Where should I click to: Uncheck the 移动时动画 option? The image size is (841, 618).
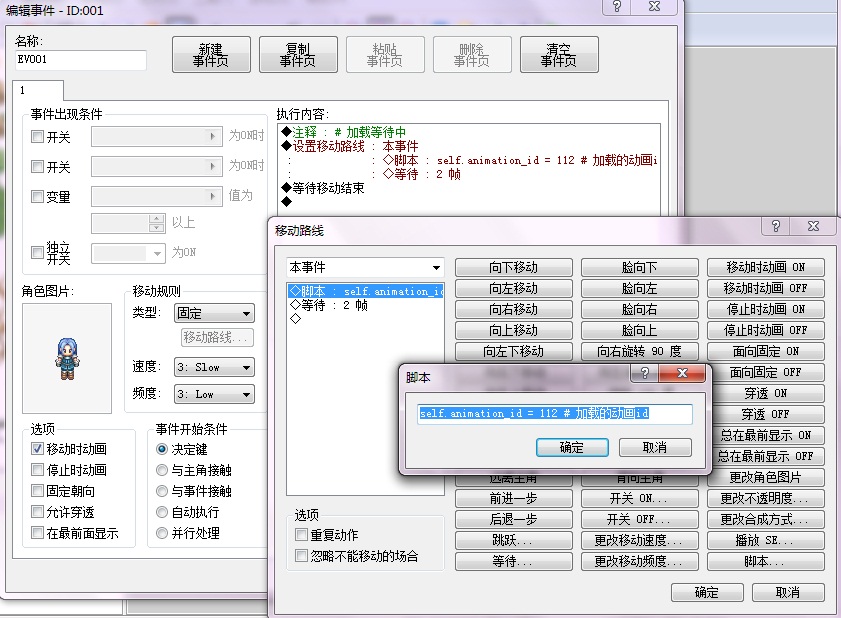[37, 448]
